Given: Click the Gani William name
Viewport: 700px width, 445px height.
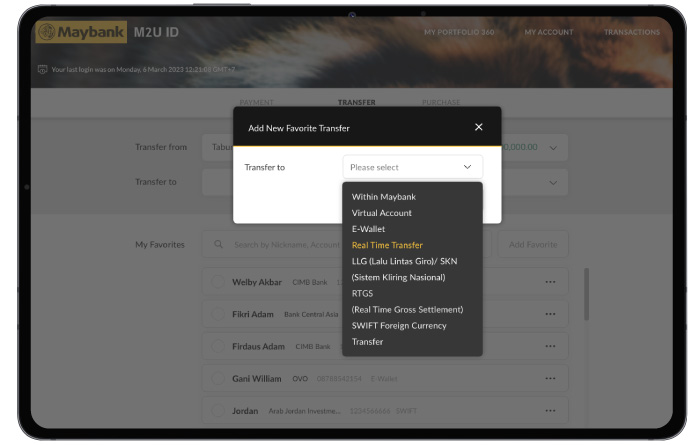Looking at the screenshot, I should [257, 378].
